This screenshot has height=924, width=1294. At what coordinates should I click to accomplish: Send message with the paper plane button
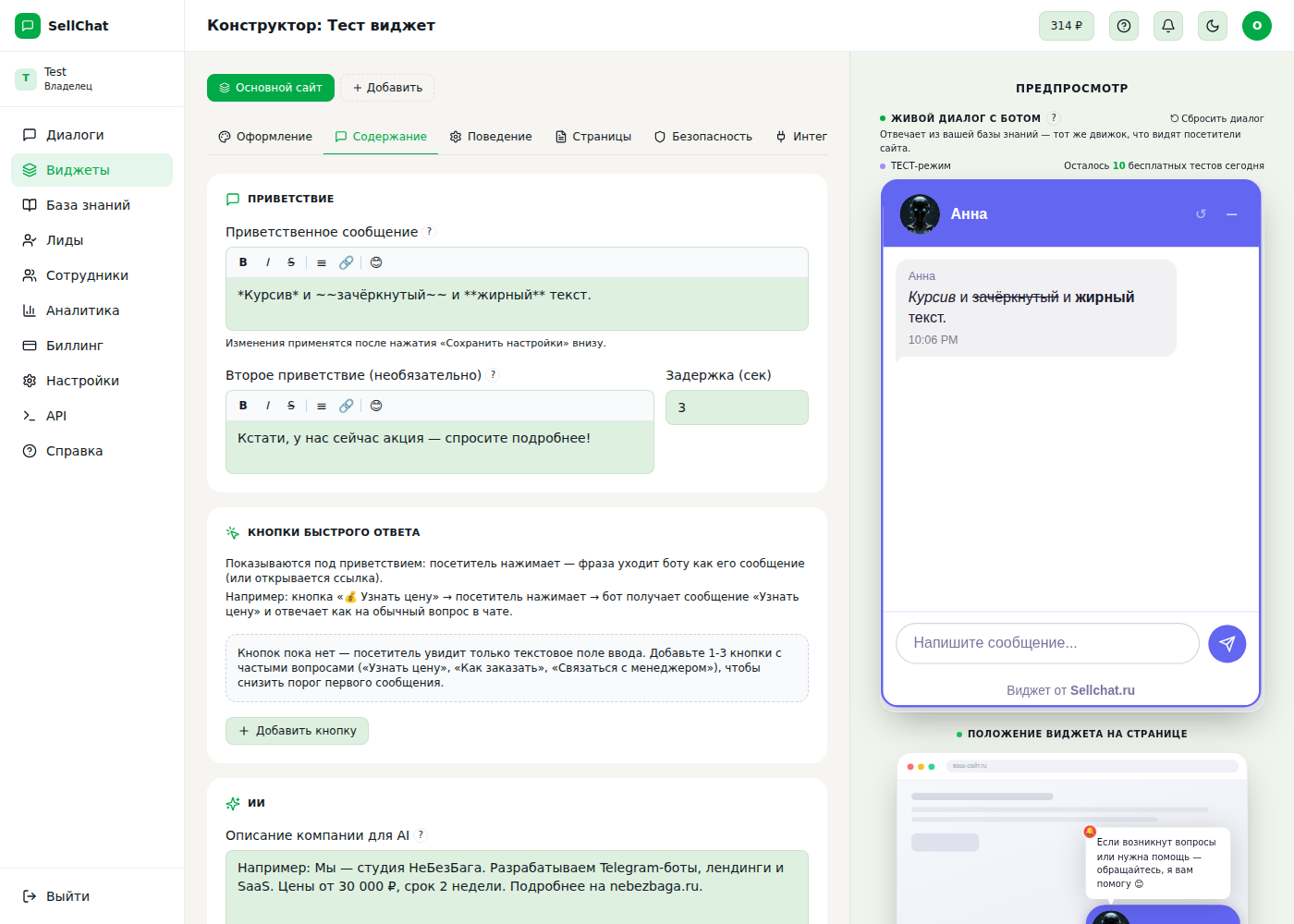pos(1227,644)
